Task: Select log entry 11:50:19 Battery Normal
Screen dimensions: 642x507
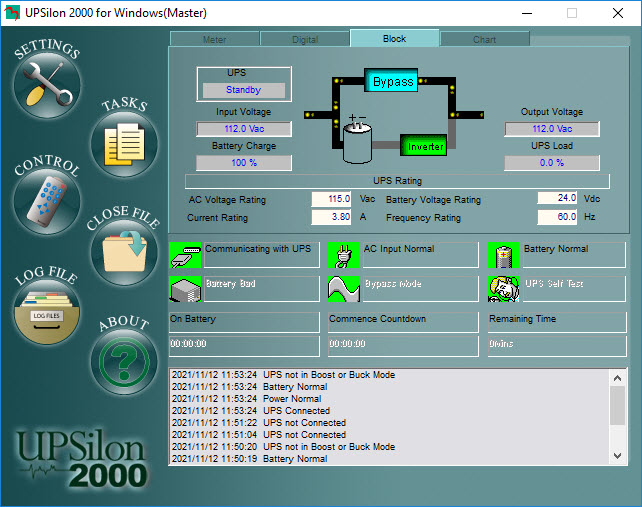Action: [249, 459]
